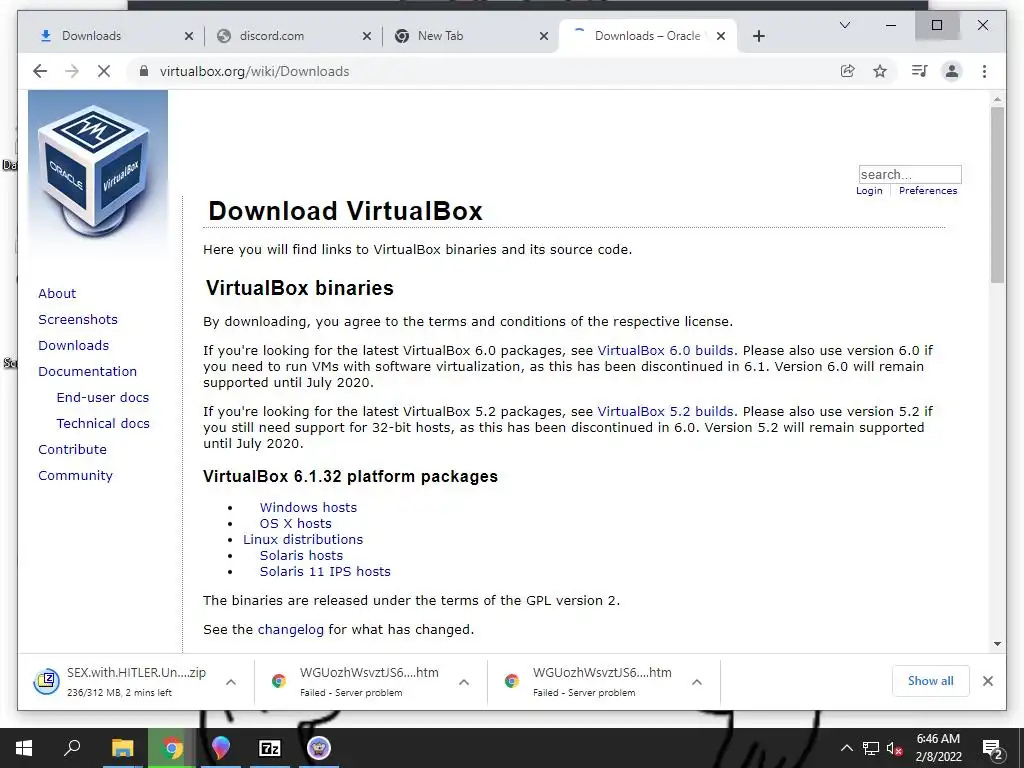The height and width of the screenshot is (768, 1024).
Task: Open Chrome three-dot menu
Action: (984, 71)
